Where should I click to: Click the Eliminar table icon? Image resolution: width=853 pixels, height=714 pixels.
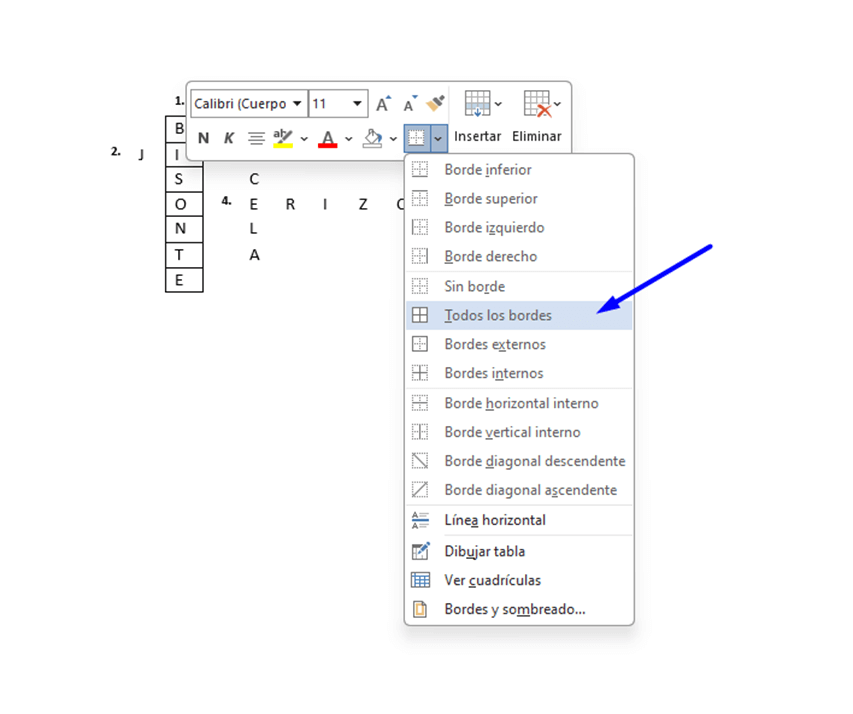pos(537,103)
